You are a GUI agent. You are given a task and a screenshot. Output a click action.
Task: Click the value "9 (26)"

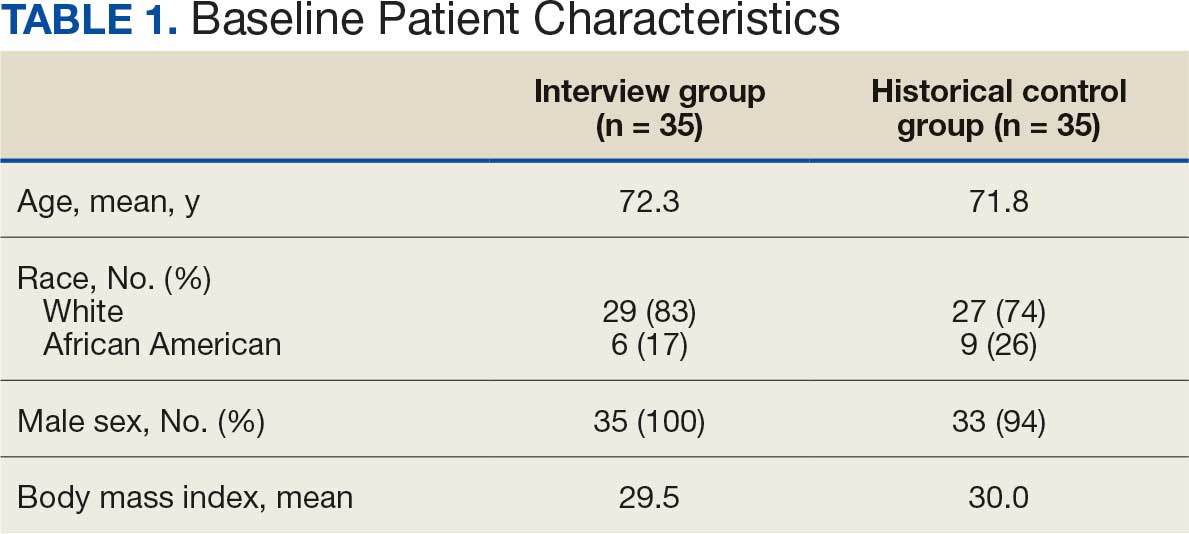pos(998,345)
